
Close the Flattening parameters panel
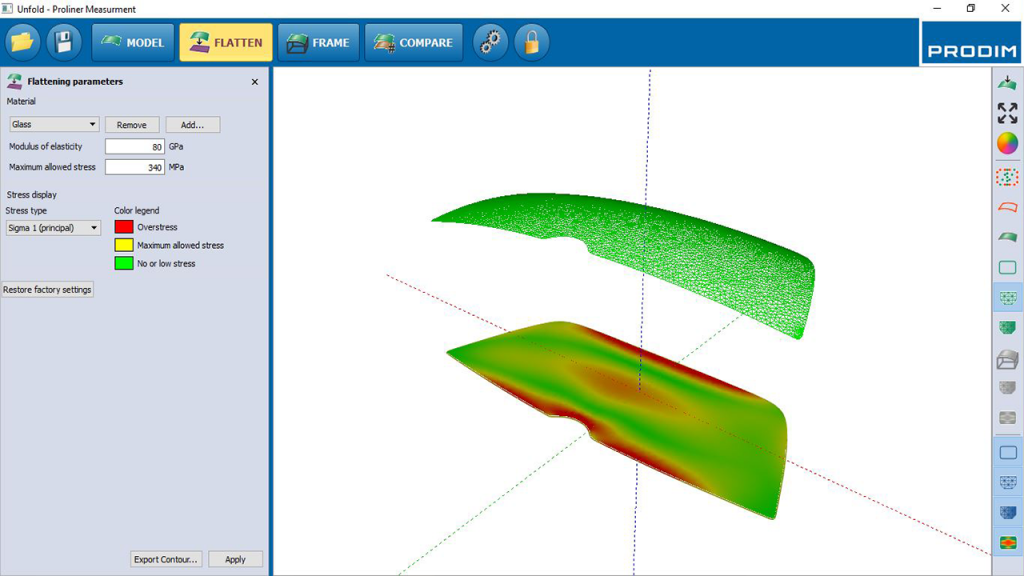pyautogui.click(x=255, y=82)
